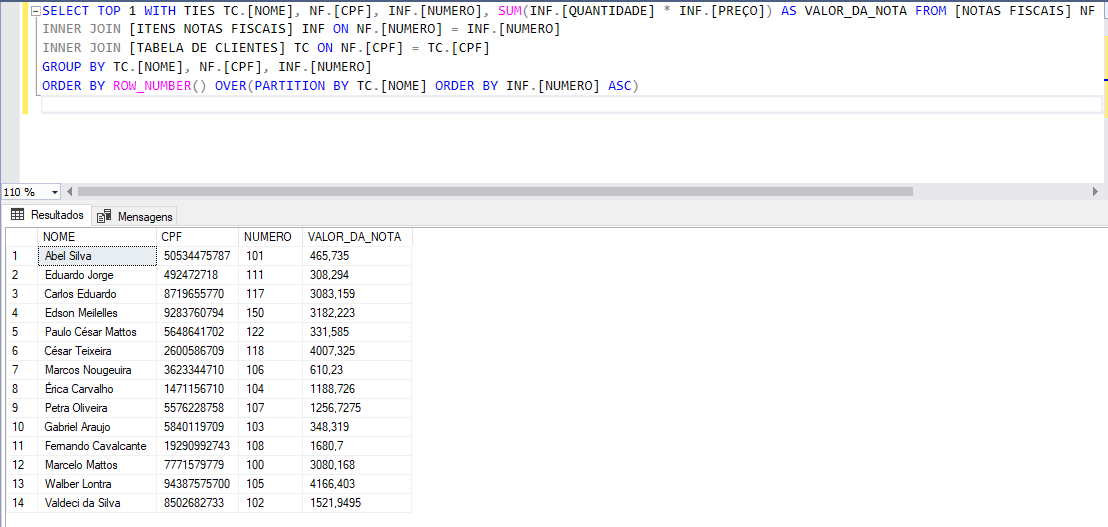Click VALOR_DA_NOTA value 1680,7
The image size is (1108, 527).
click(357, 446)
